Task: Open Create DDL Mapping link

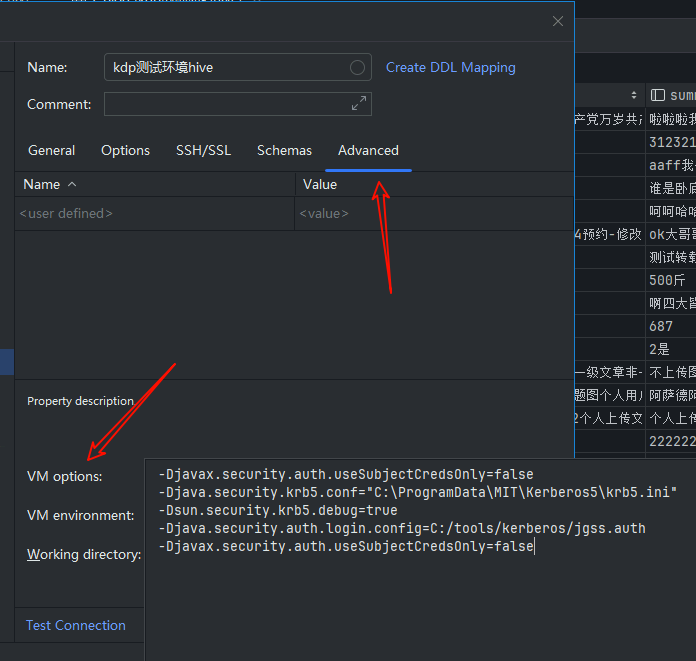Action: [x=451, y=67]
